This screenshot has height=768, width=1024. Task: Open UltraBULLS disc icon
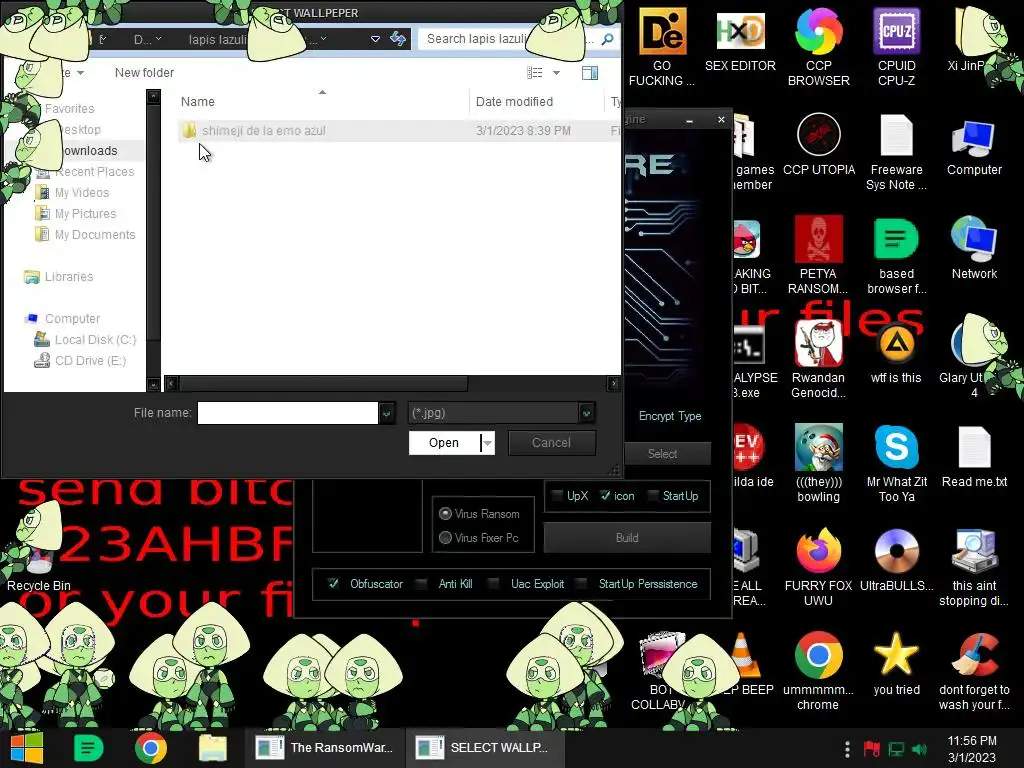pyautogui.click(x=896, y=560)
